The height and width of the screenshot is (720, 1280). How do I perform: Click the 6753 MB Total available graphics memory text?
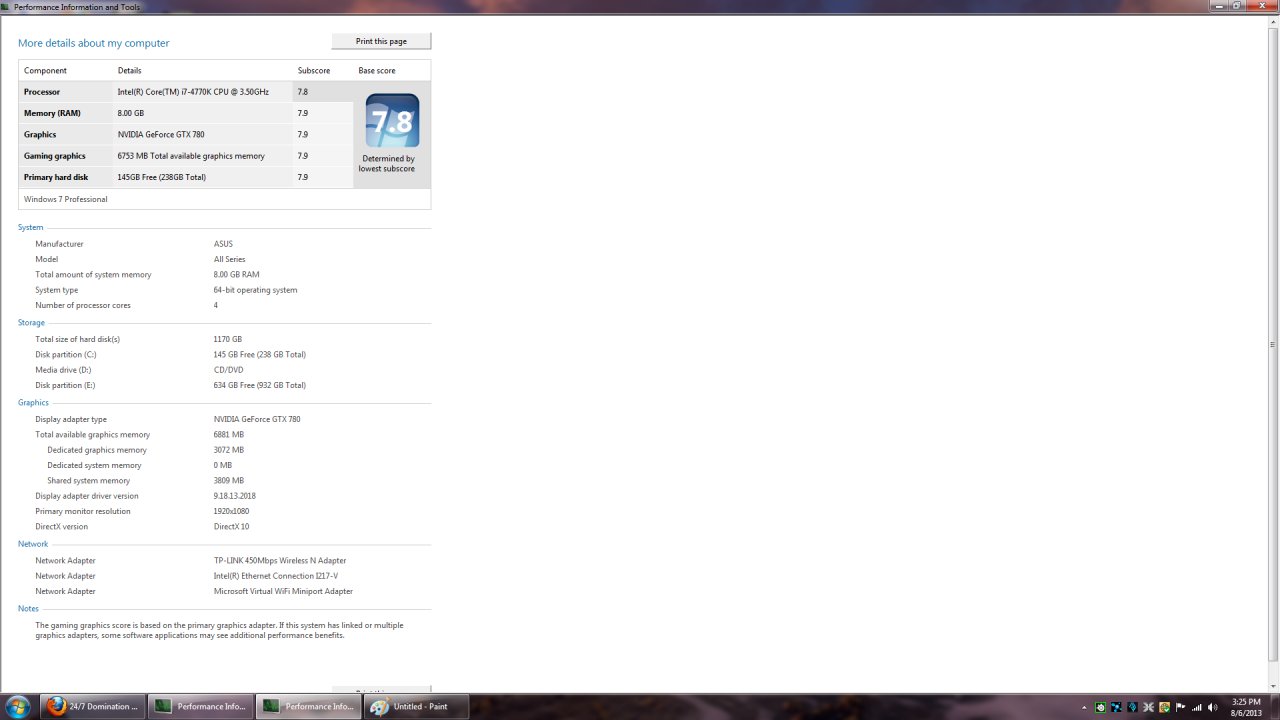(191, 156)
